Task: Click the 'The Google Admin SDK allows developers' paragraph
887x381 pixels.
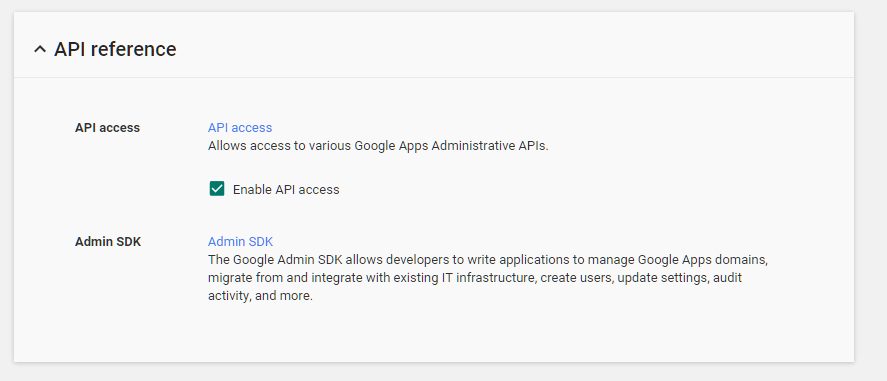Action: click(x=488, y=278)
